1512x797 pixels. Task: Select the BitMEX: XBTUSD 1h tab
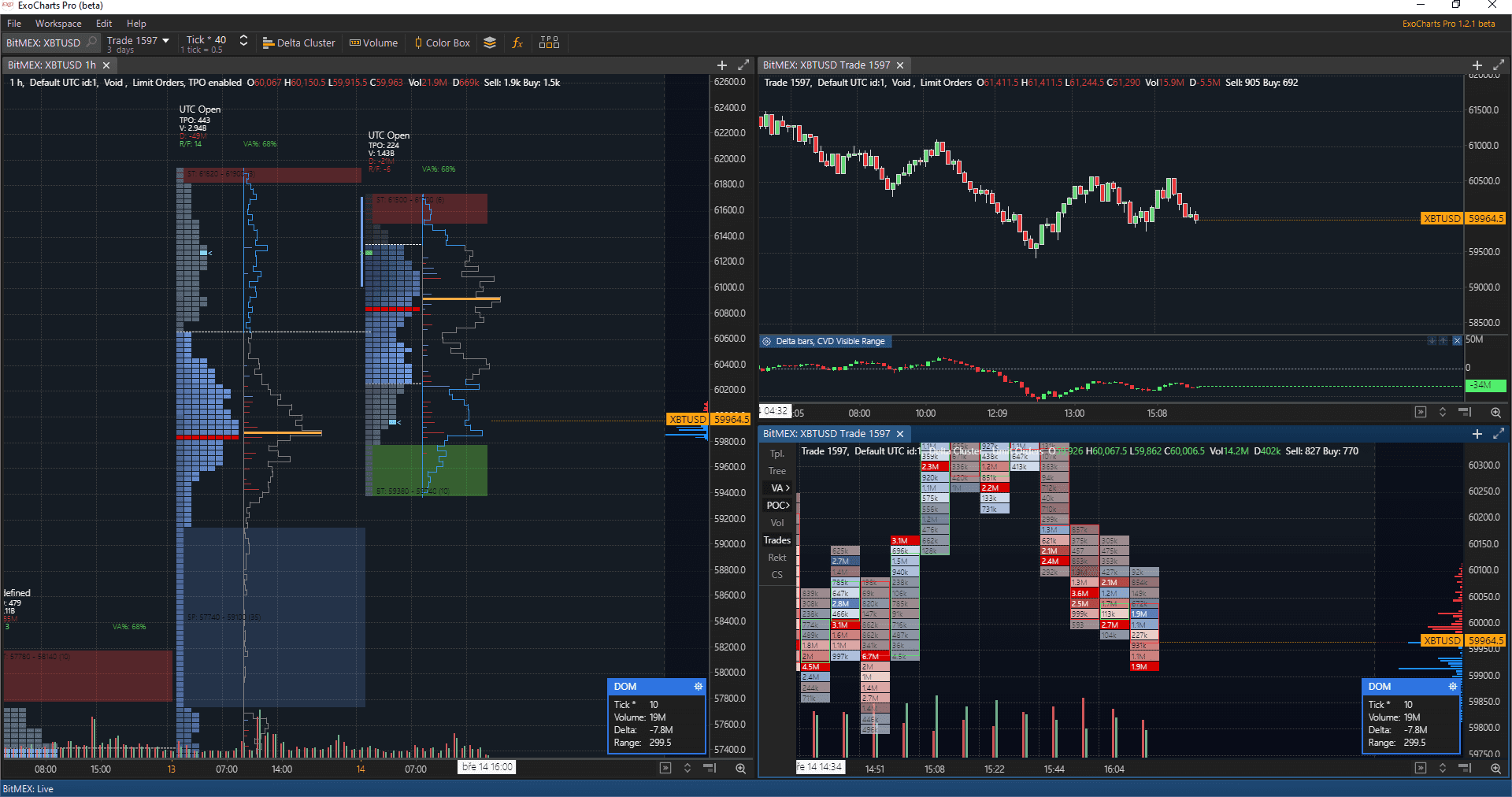pyautogui.click(x=52, y=65)
